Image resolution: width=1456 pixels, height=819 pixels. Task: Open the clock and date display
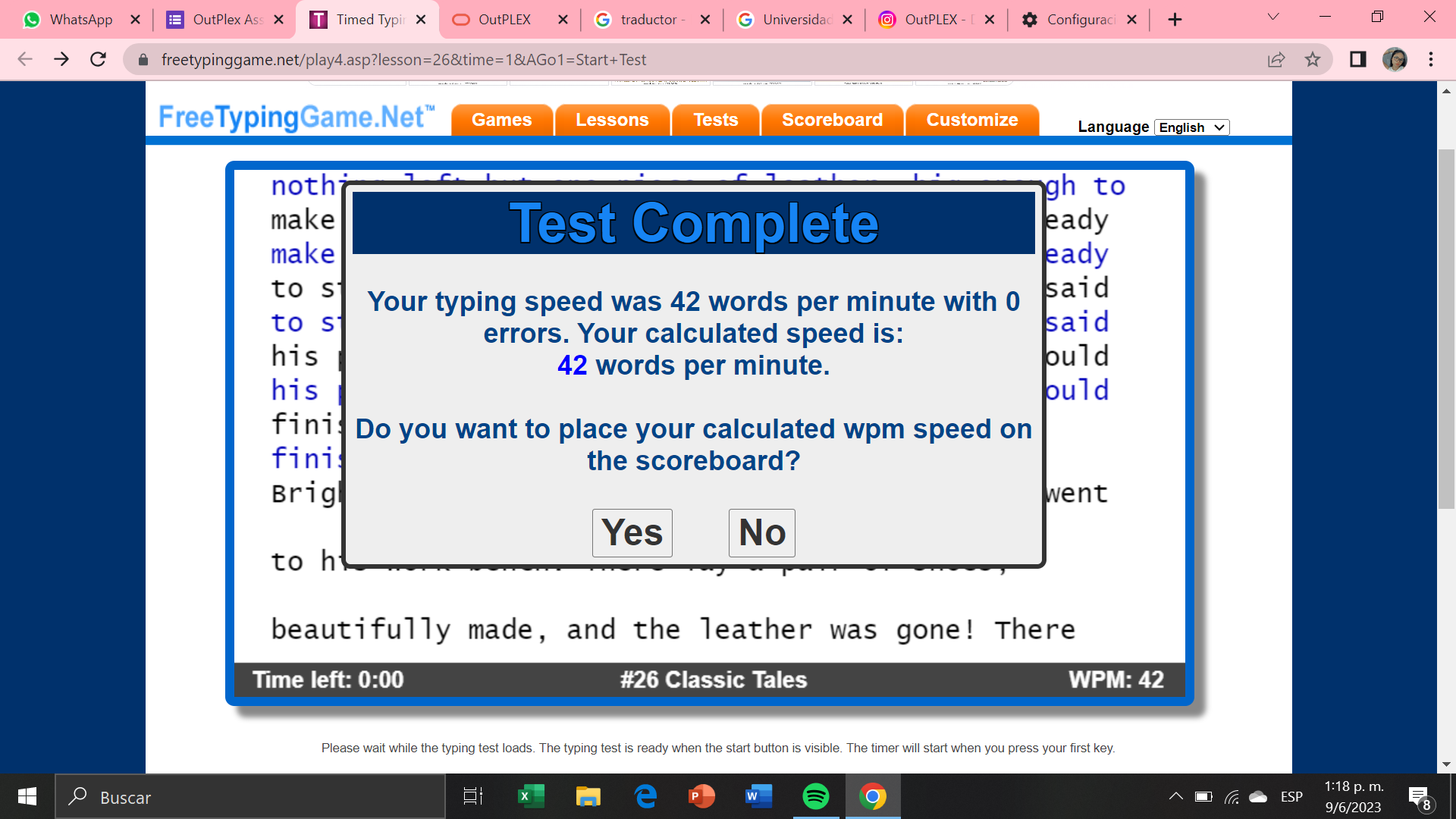pyautogui.click(x=1354, y=796)
